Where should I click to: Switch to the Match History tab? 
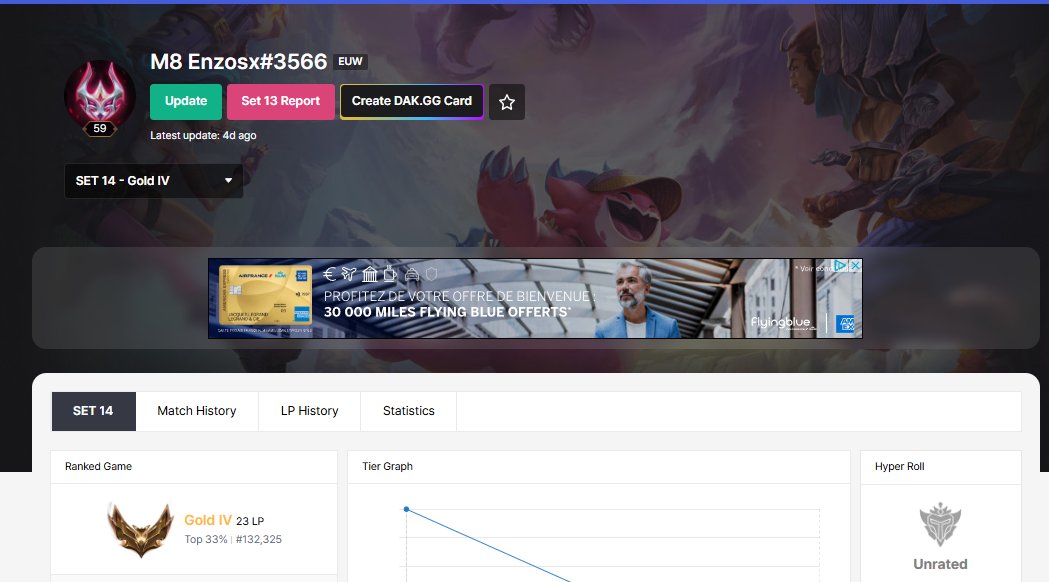click(x=197, y=411)
